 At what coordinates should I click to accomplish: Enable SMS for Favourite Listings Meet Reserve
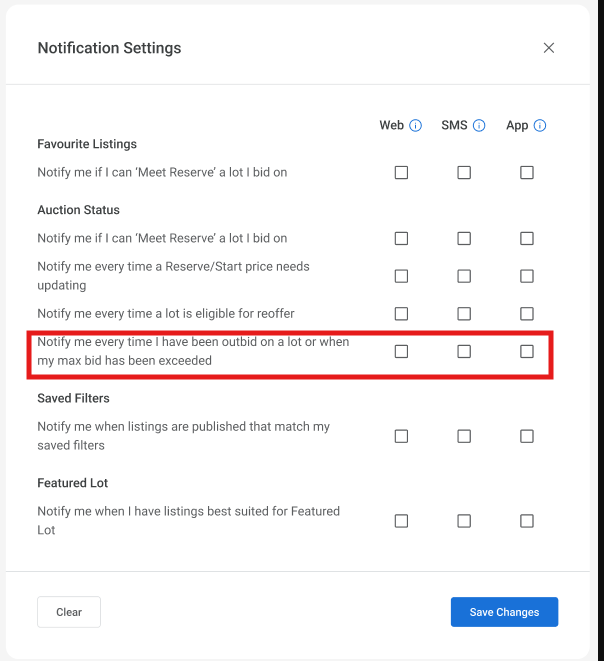pos(464,172)
